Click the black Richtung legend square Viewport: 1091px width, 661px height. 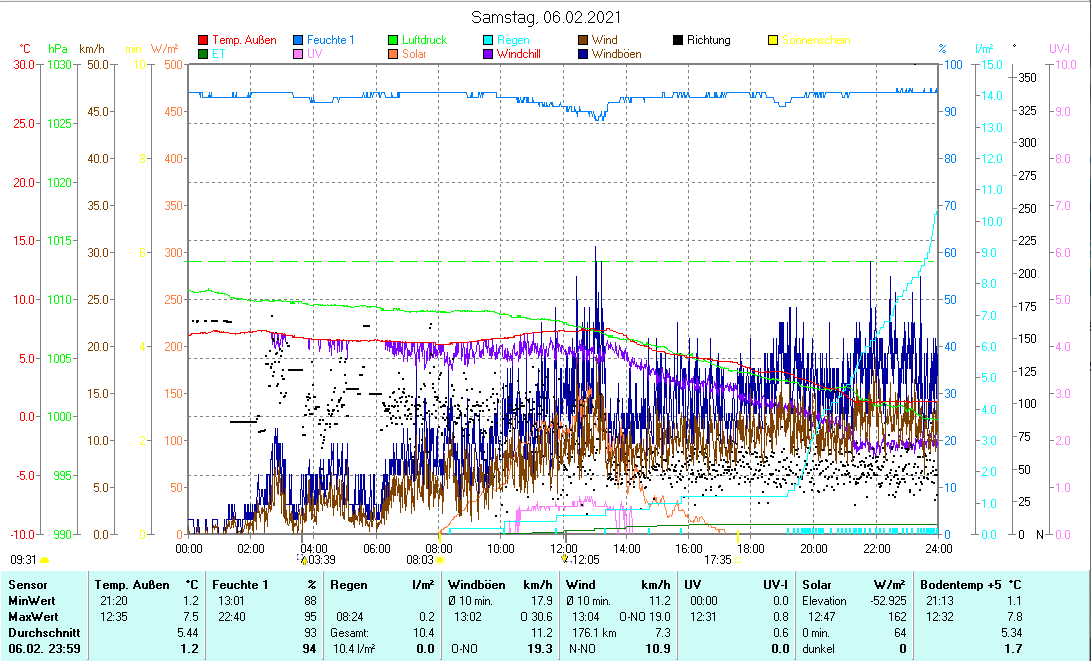pos(678,40)
